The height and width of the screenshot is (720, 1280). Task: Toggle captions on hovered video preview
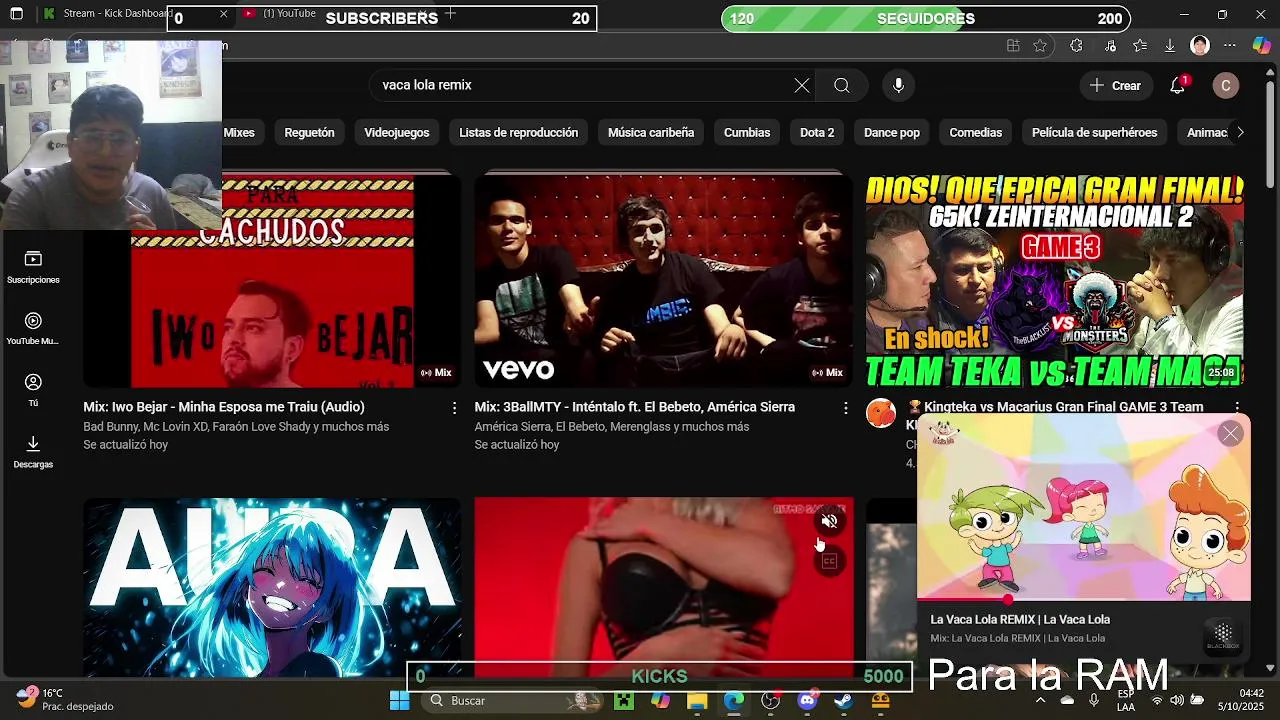click(x=829, y=561)
